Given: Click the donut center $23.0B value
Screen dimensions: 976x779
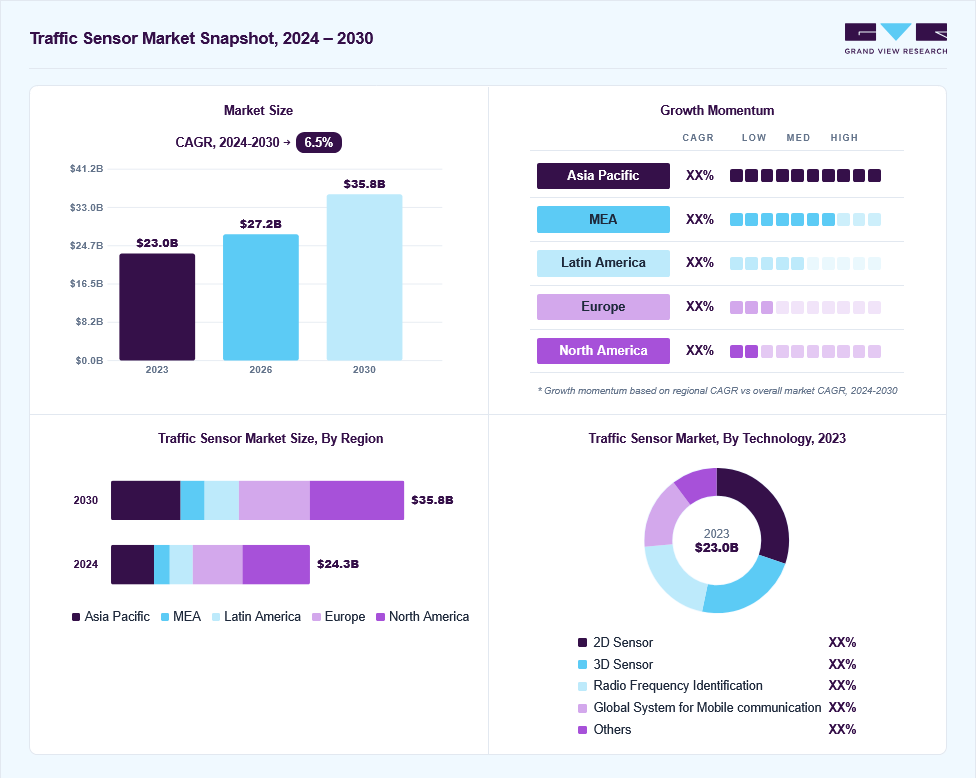Looking at the screenshot, I should [716, 548].
